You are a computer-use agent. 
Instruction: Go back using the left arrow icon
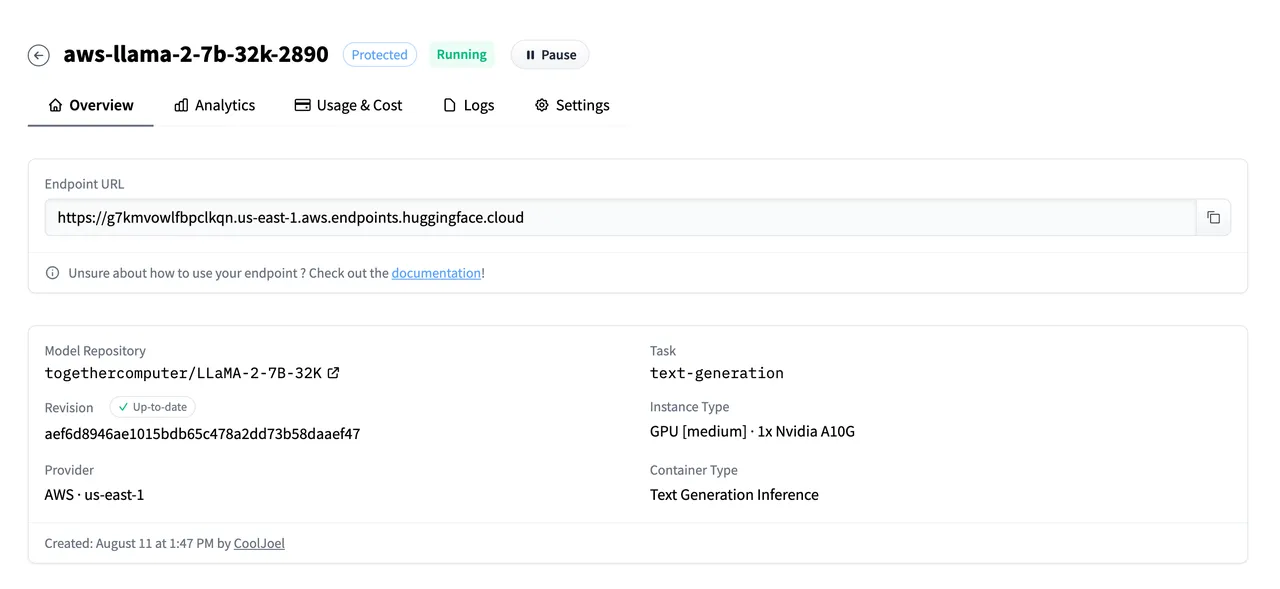(38, 55)
